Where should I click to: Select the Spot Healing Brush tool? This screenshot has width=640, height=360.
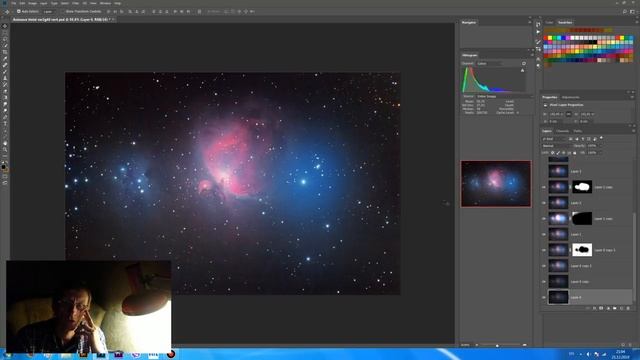[x=5, y=65]
